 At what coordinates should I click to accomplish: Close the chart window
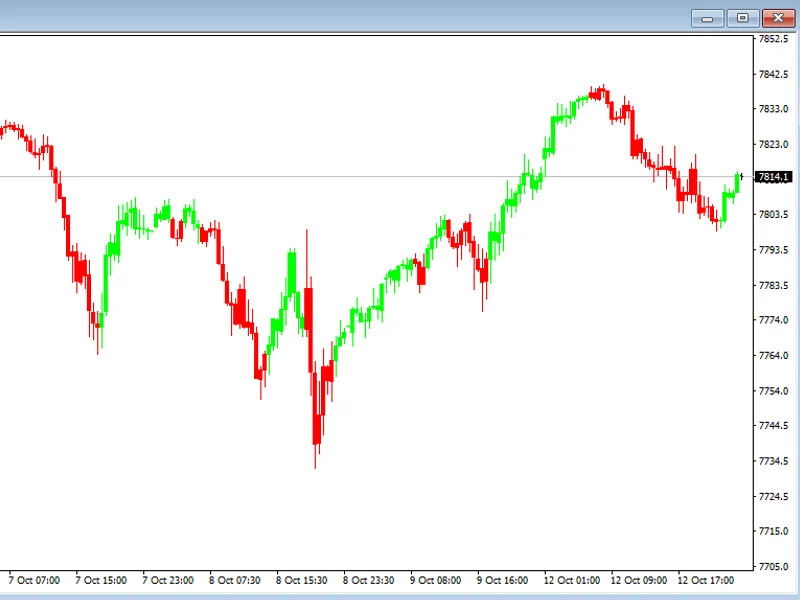778,18
